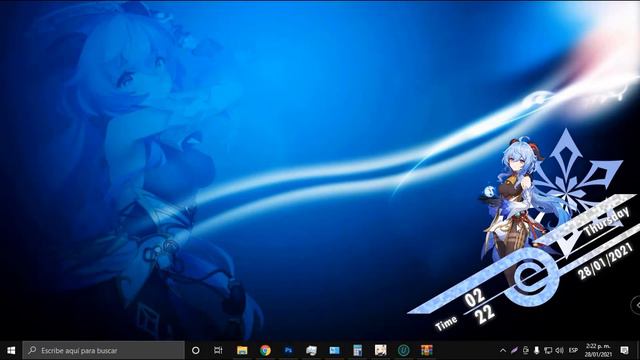Click the 'Thursday' label on the clock widget
The image size is (640, 360).
(x=607, y=222)
